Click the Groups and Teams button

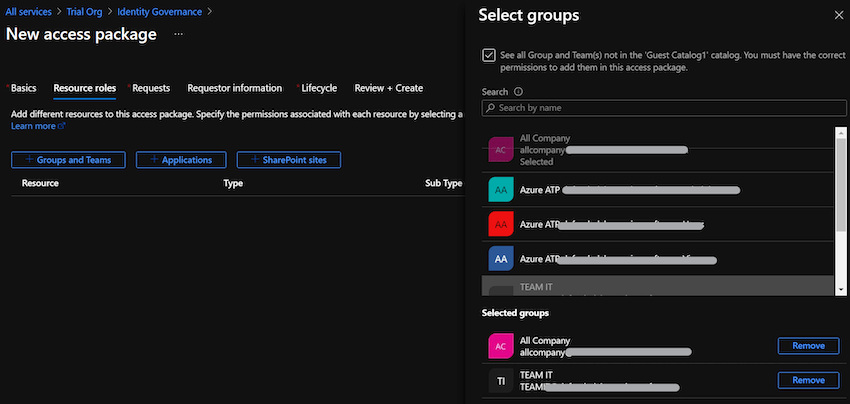click(x=68, y=160)
